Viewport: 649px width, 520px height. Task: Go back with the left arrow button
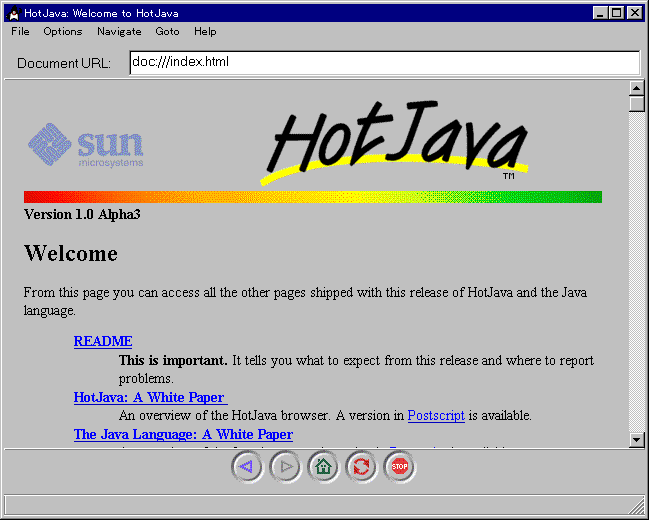(x=247, y=467)
